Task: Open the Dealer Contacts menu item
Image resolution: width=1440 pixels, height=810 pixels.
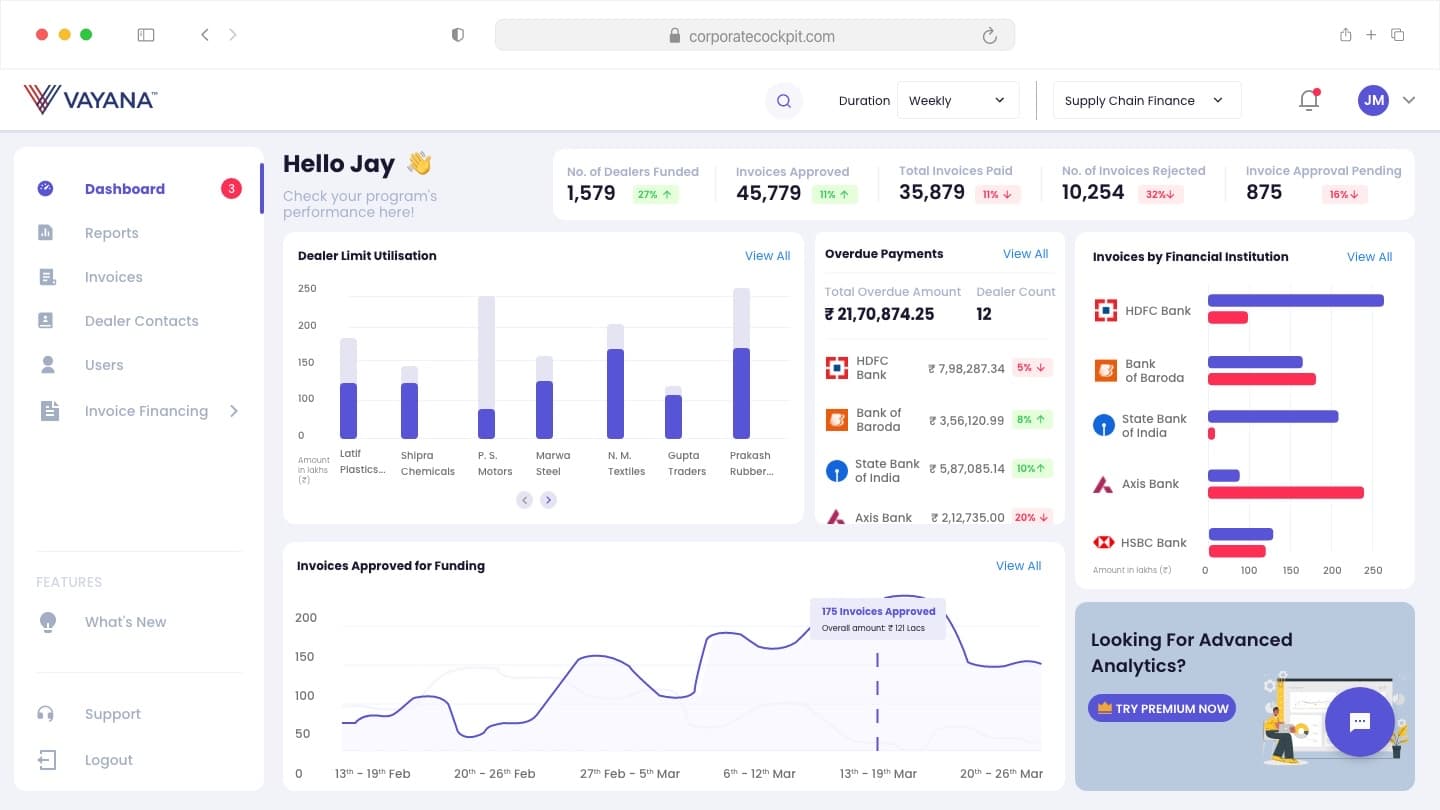Action: coord(142,321)
